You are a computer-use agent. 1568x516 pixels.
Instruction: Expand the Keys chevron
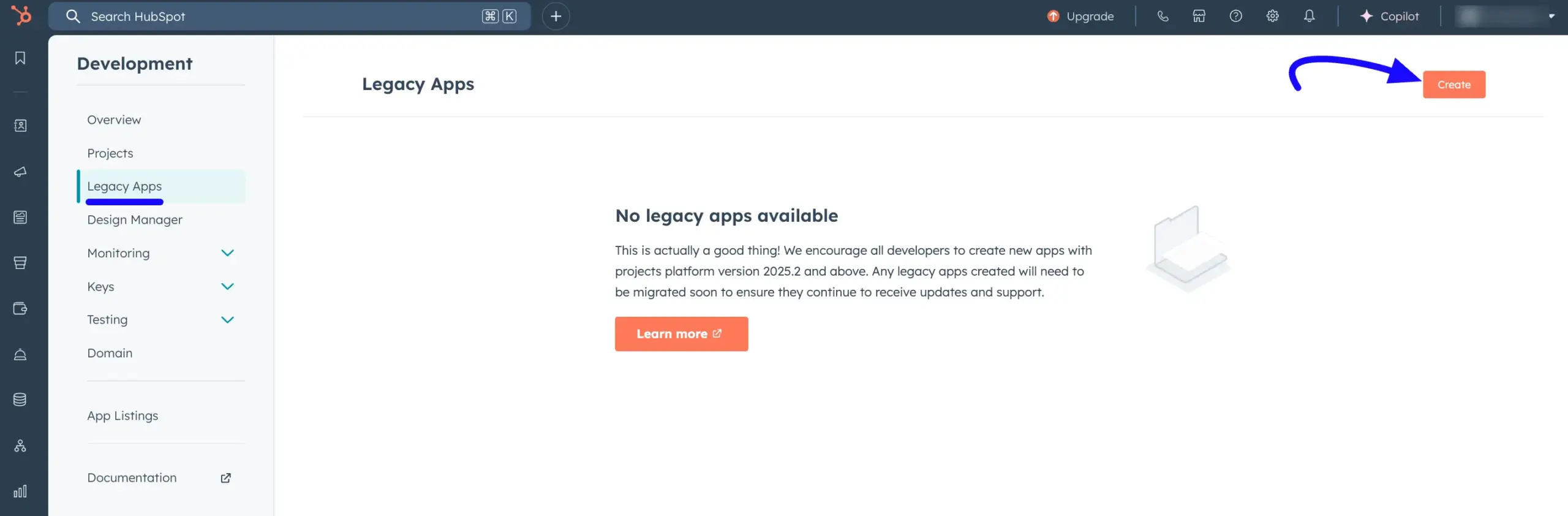(x=227, y=287)
